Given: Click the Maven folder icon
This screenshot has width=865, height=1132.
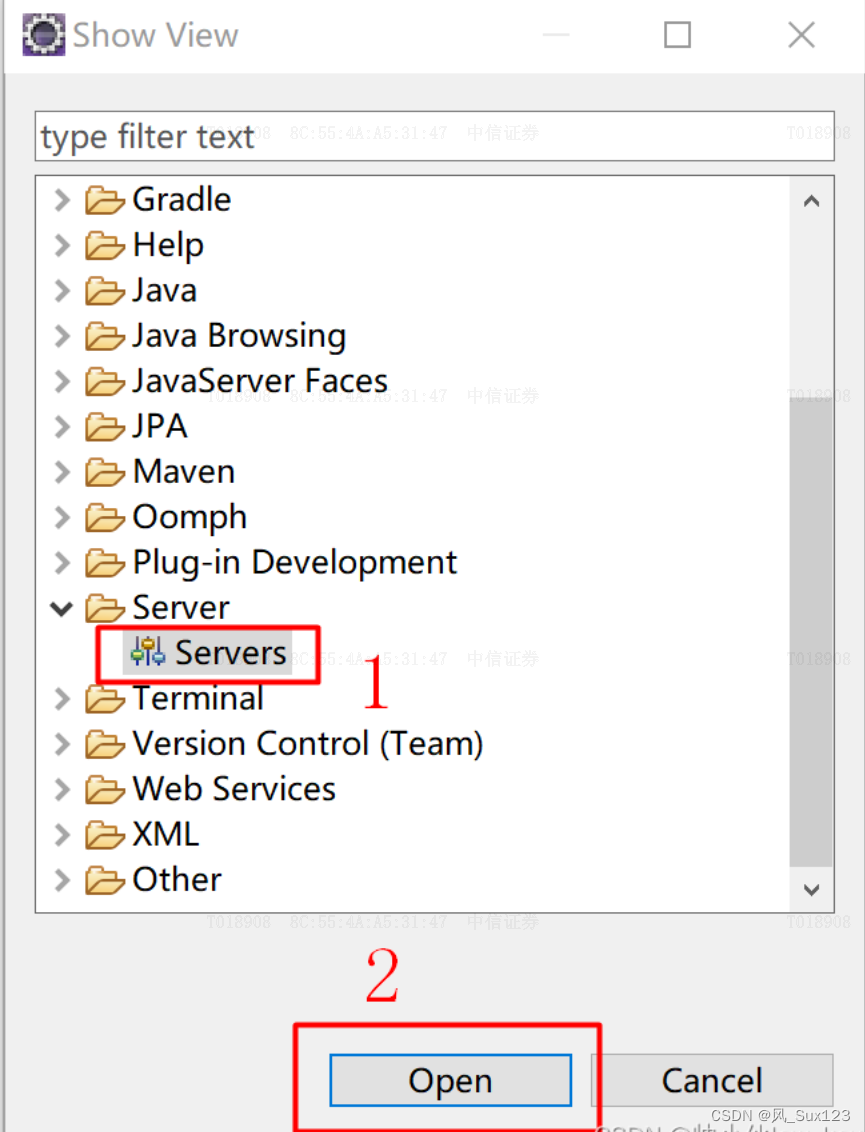Looking at the screenshot, I should tap(105, 472).
